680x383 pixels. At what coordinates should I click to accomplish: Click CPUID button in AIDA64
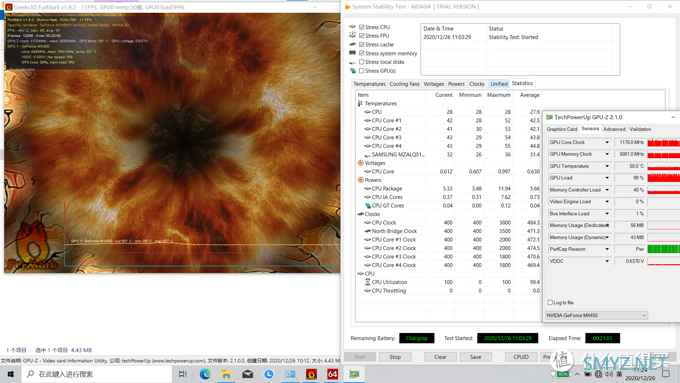click(521, 357)
